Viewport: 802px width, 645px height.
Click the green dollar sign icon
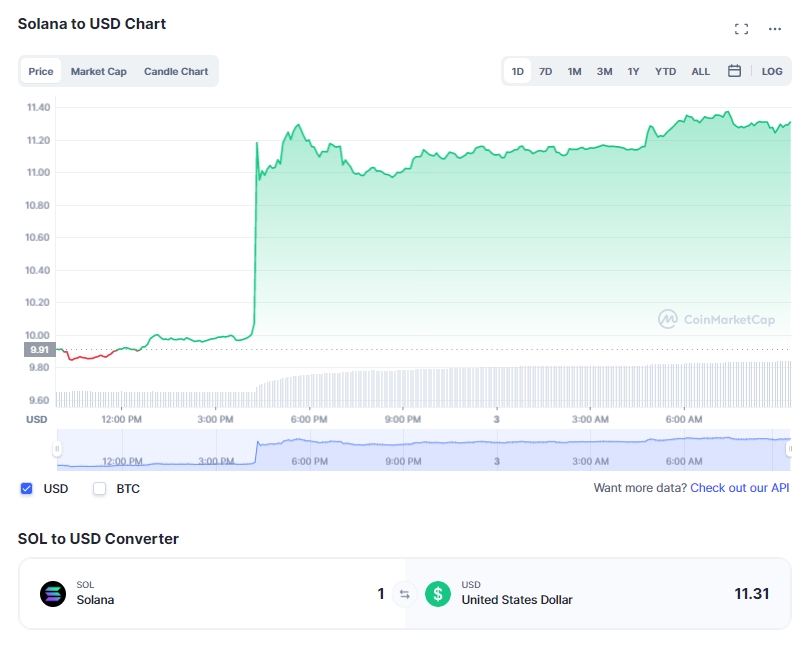pyautogui.click(x=438, y=594)
